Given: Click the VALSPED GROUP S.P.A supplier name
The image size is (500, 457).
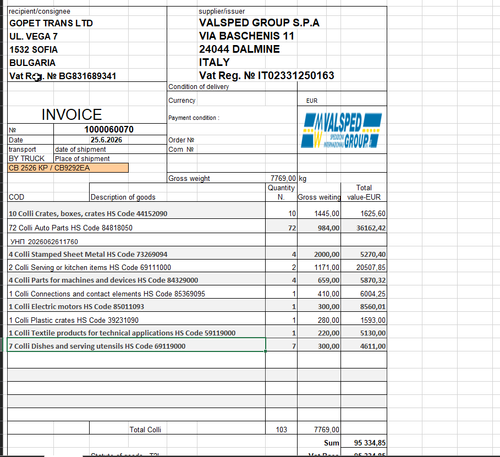Looking at the screenshot, I should (x=259, y=23).
